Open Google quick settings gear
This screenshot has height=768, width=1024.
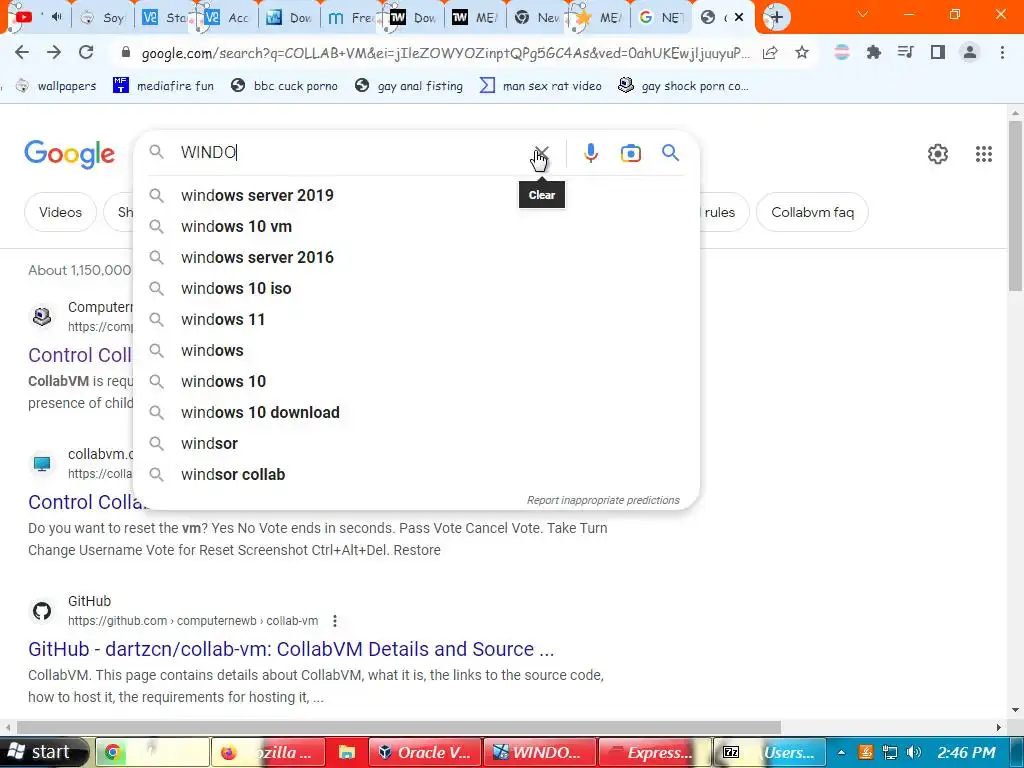(938, 154)
